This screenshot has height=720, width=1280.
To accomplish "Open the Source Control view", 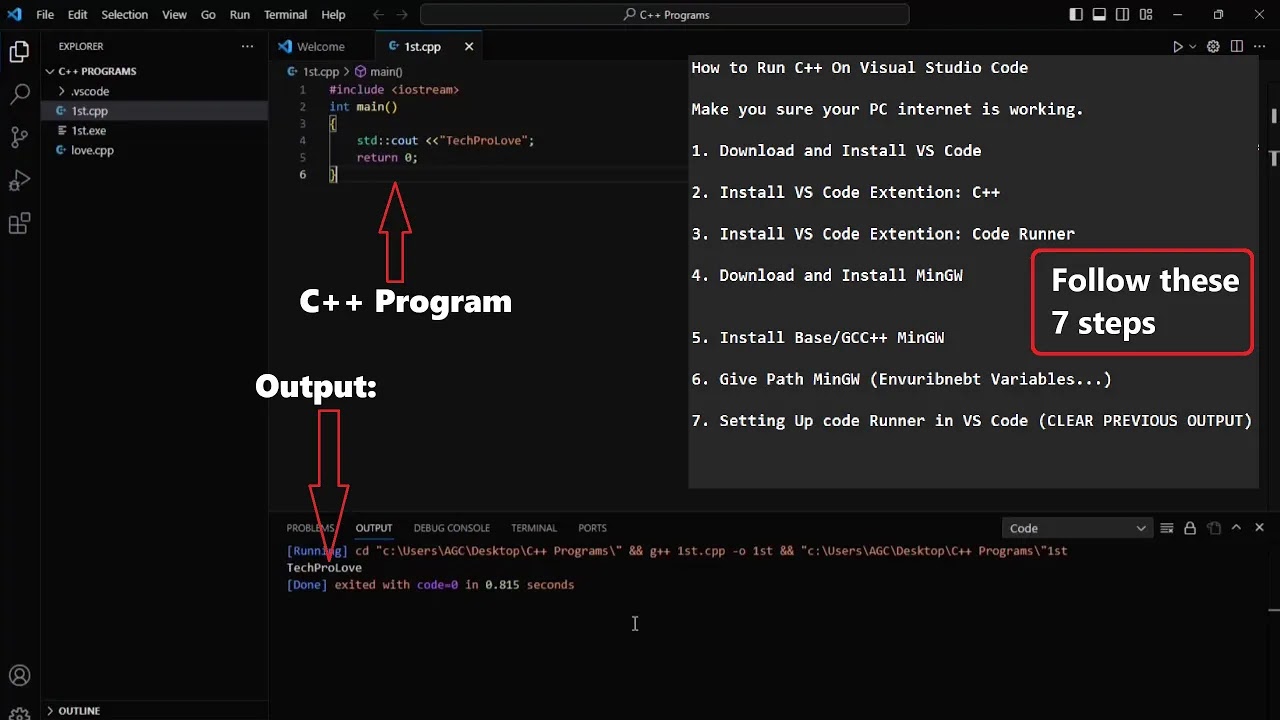I will click(x=19, y=138).
